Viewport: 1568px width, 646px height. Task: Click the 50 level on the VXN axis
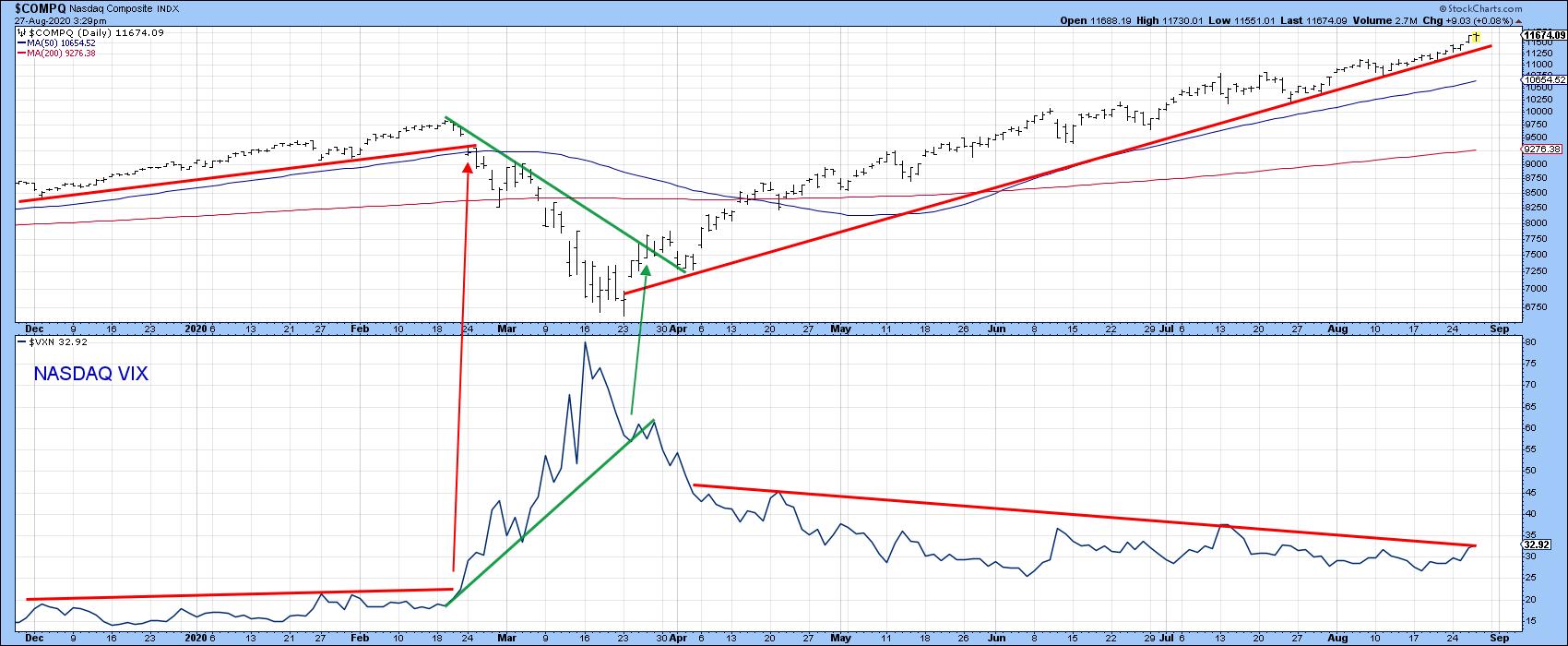1530,471
